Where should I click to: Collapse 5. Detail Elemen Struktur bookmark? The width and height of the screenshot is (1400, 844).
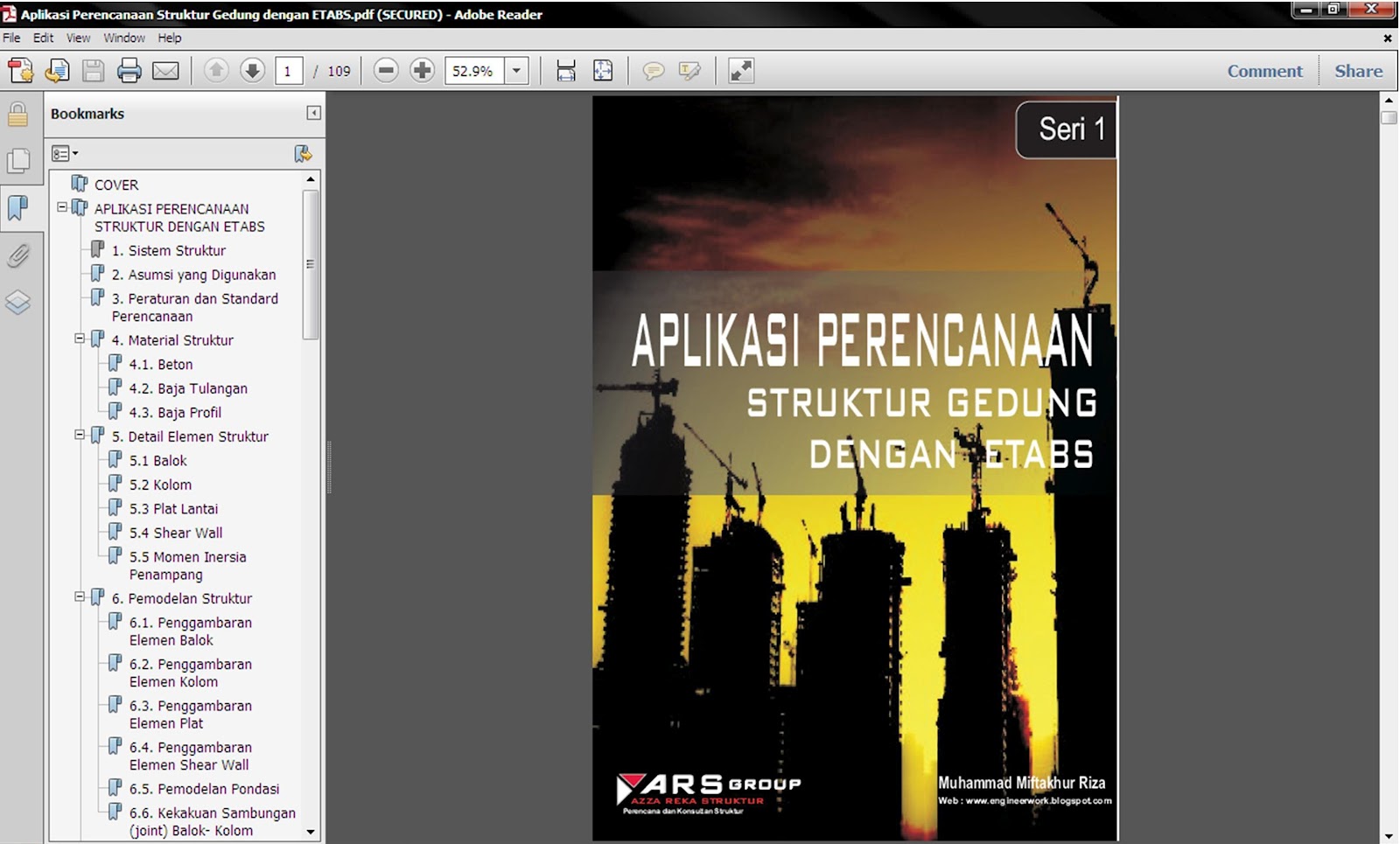80,435
